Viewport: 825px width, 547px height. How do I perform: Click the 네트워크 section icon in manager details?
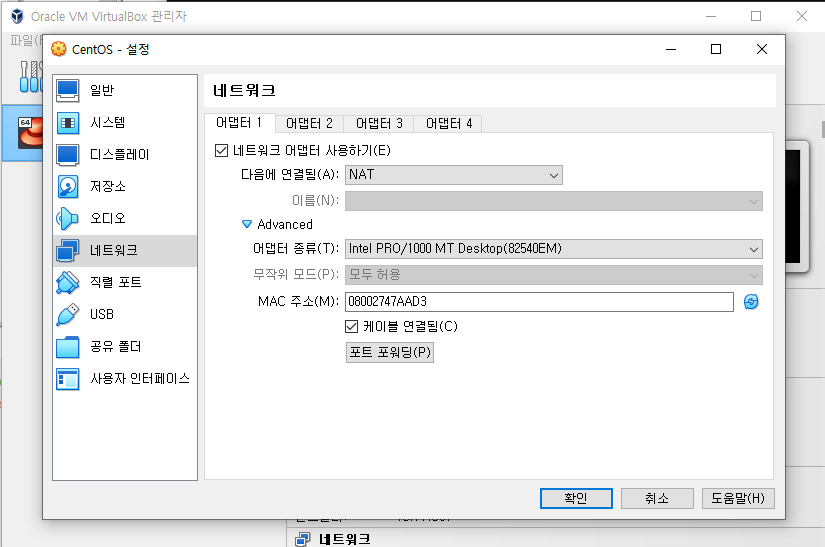pyautogui.click(x=303, y=539)
